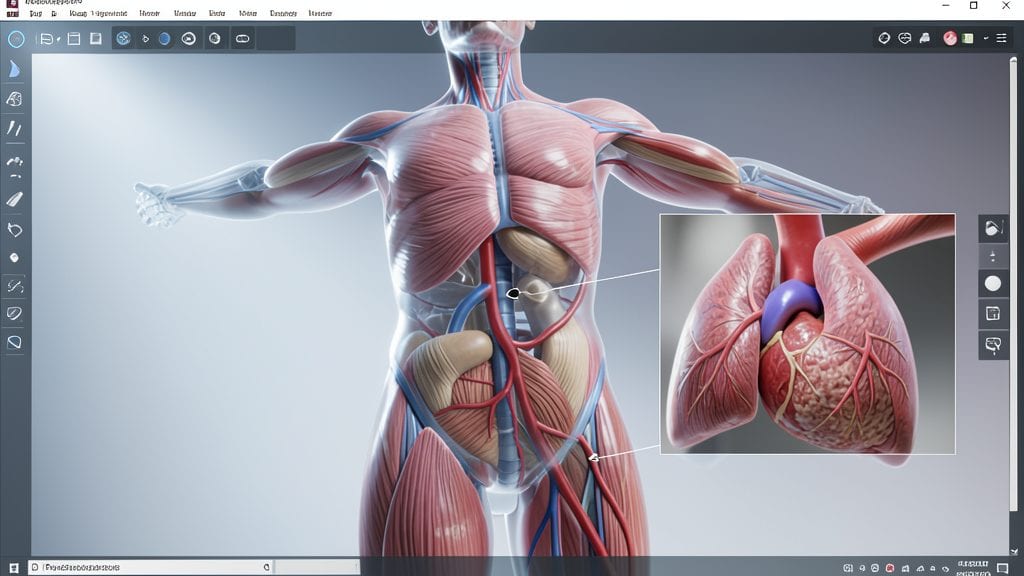Click the heart and lungs inset thumbnail

tap(808, 334)
